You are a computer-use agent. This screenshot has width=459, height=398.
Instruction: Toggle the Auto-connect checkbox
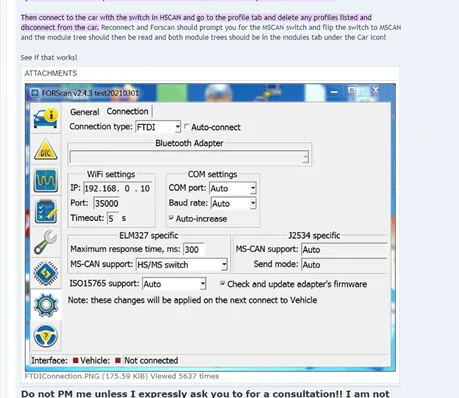coord(187,127)
